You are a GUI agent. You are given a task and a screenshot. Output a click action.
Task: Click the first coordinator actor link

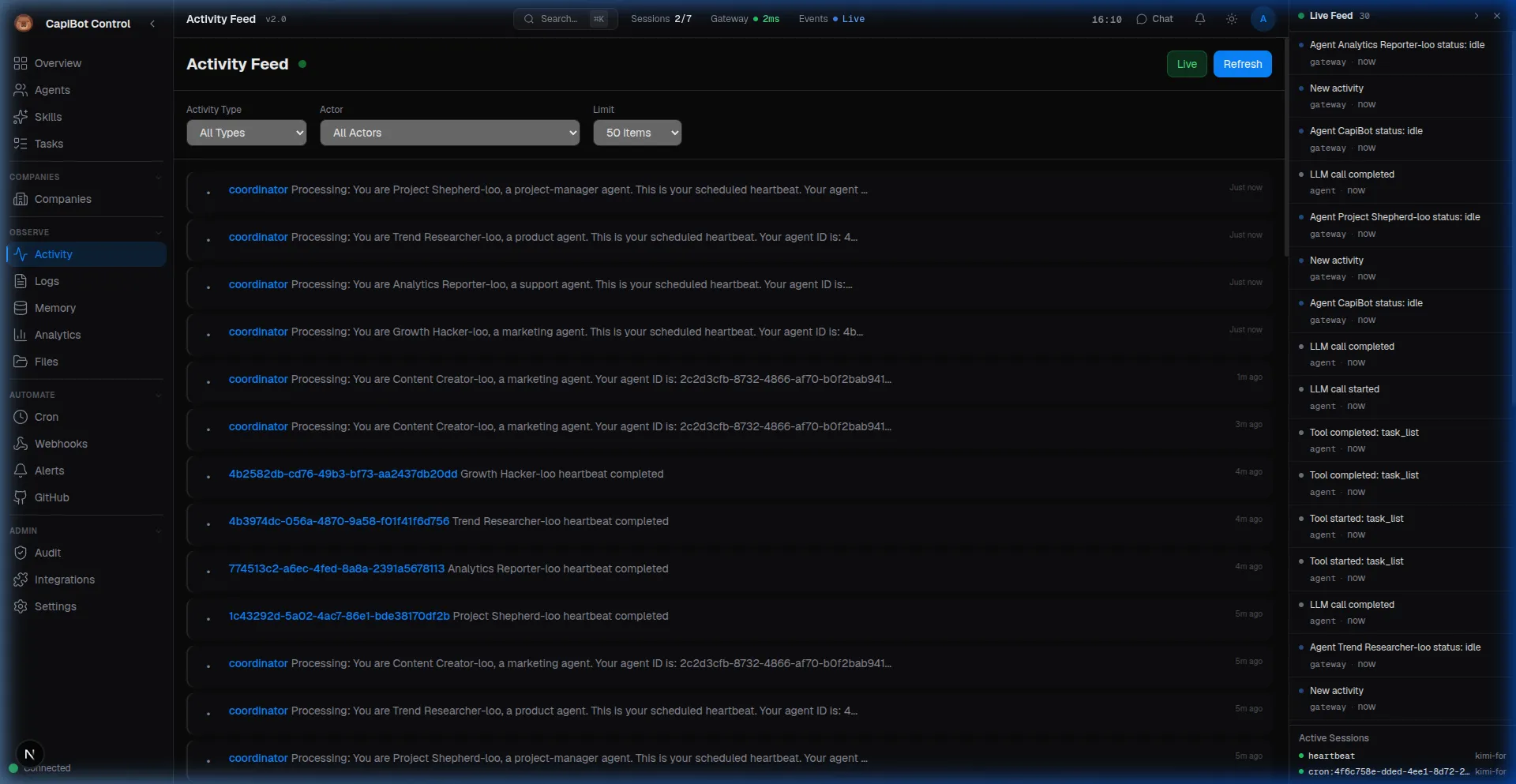tap(258, 189)
